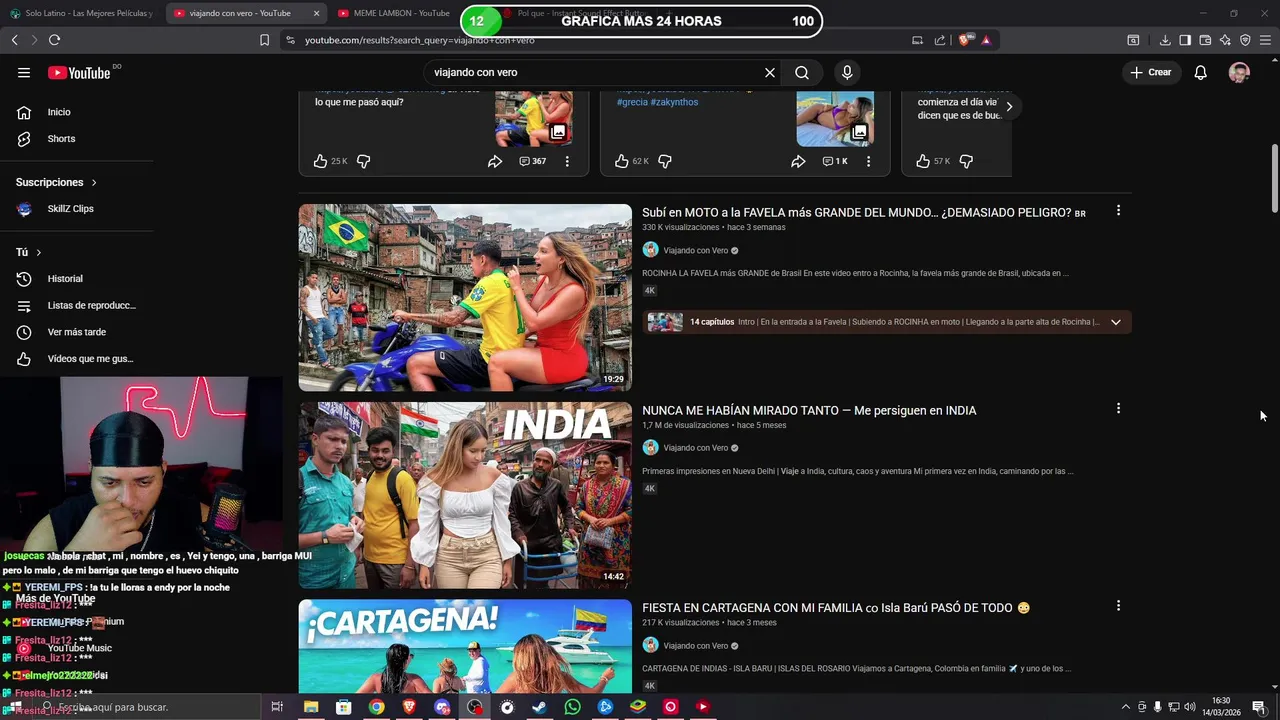Click the CARTAGENA video thumbnail
This screenshot has width=1280, height=720.
465,646
